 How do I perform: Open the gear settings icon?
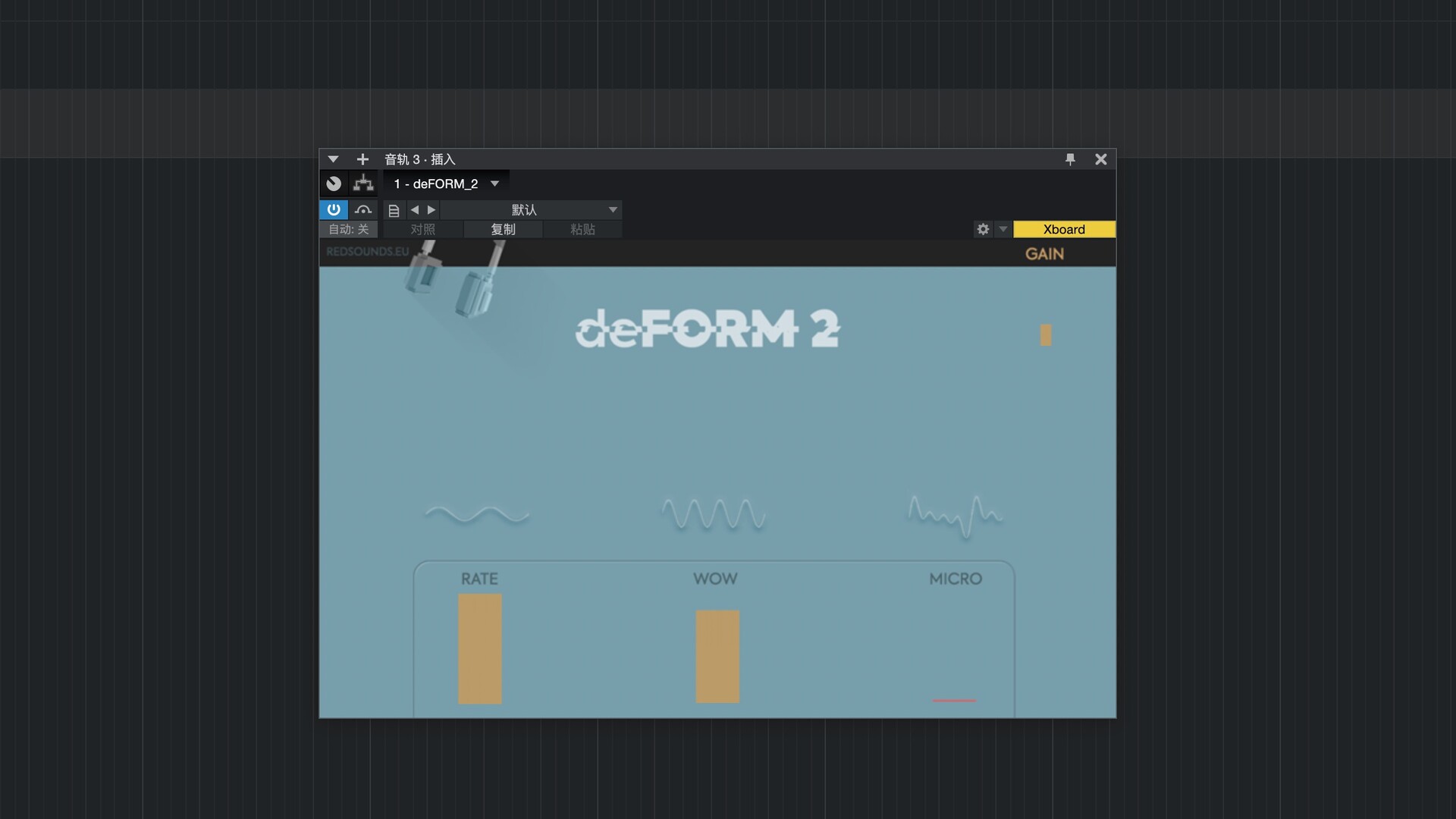983,229
